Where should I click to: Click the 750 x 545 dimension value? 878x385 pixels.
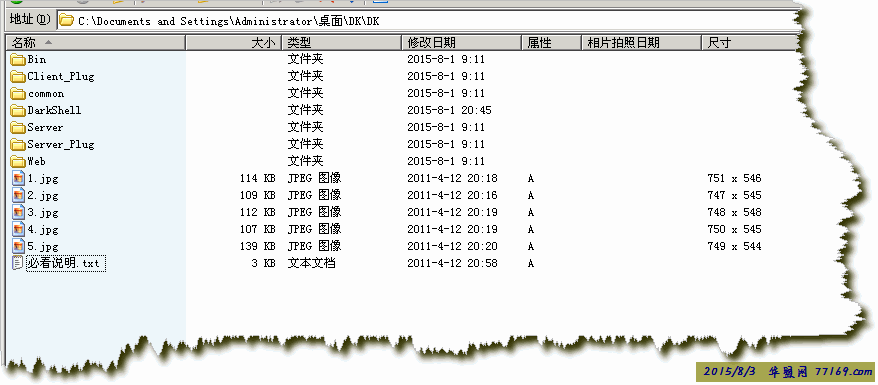(734, 229)
